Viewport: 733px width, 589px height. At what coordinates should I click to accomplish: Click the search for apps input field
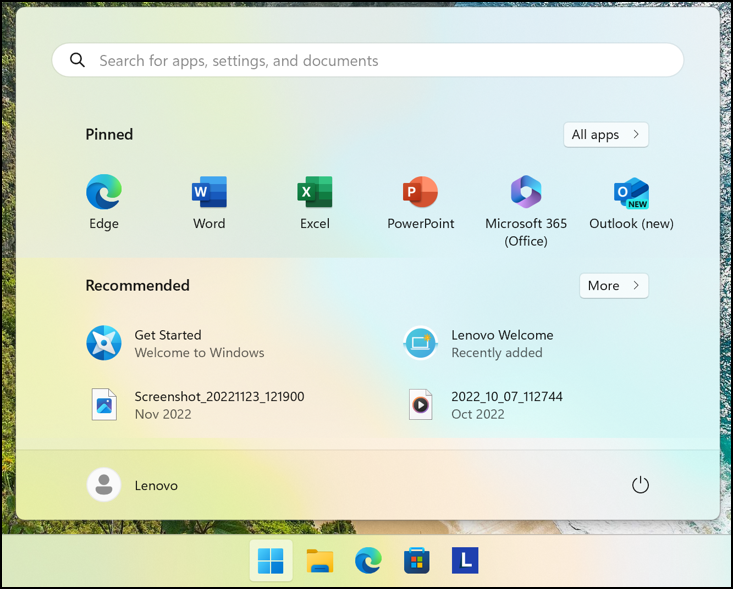coord(367,60)
